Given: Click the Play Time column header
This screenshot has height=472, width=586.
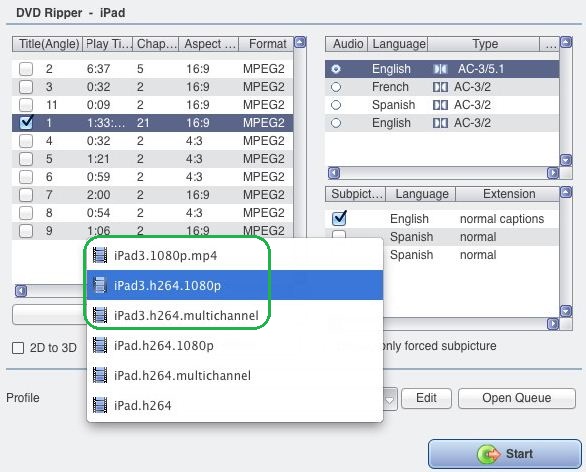Looking at the screenshot, I should pyautogui.click(x=108, y=44).
